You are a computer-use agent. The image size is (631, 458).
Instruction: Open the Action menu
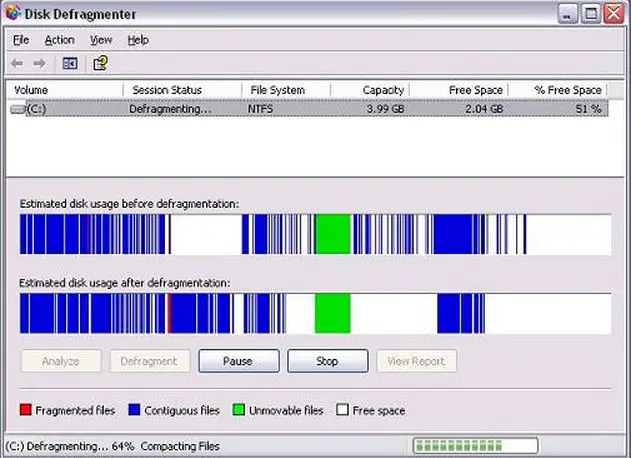(59, 40)
